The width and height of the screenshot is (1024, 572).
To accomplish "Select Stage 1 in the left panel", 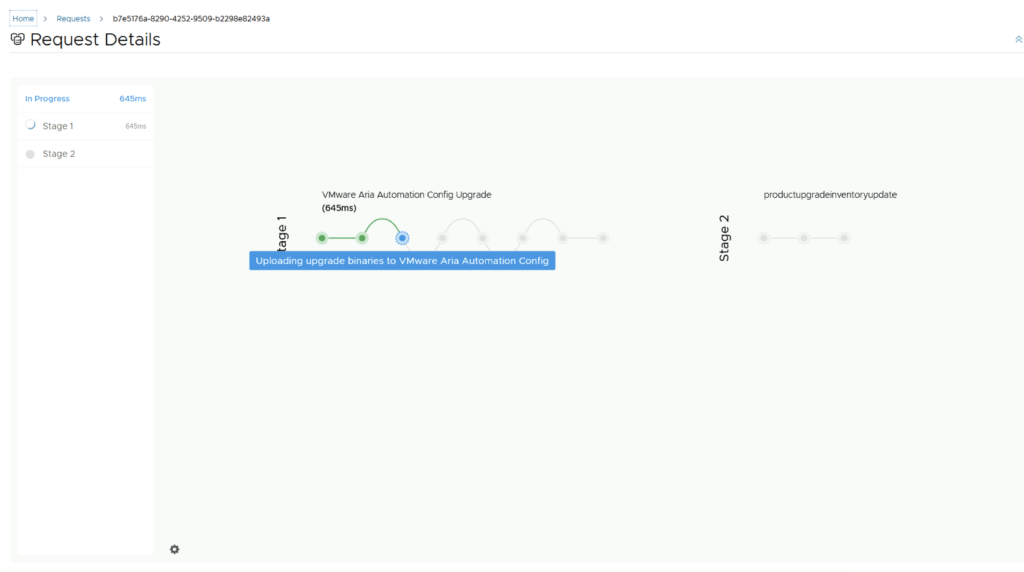I will coord(58,126).
